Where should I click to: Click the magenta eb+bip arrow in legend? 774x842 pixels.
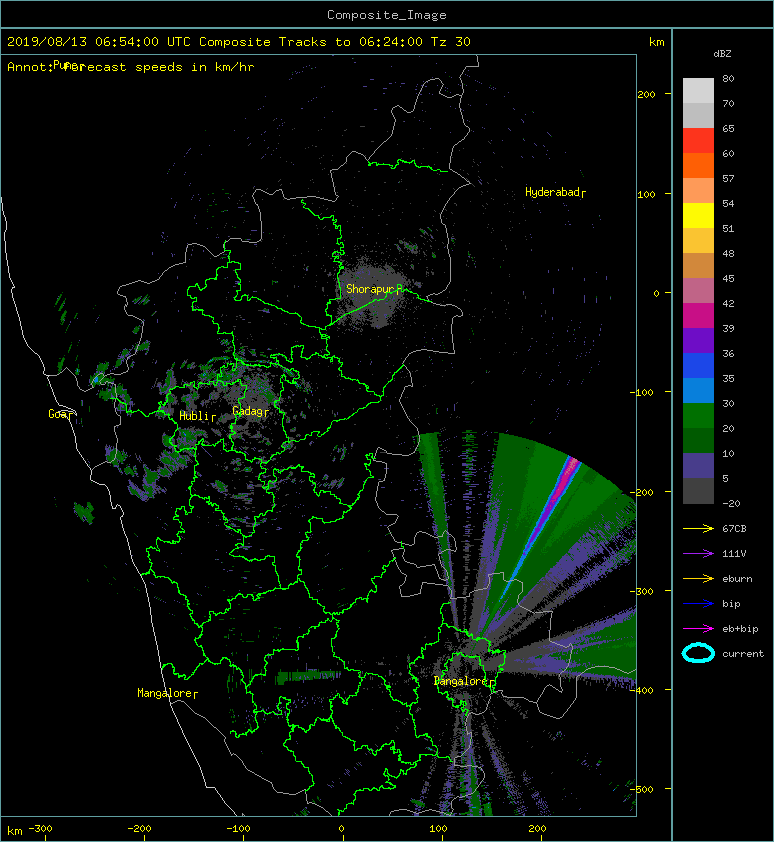pos(698,628)
